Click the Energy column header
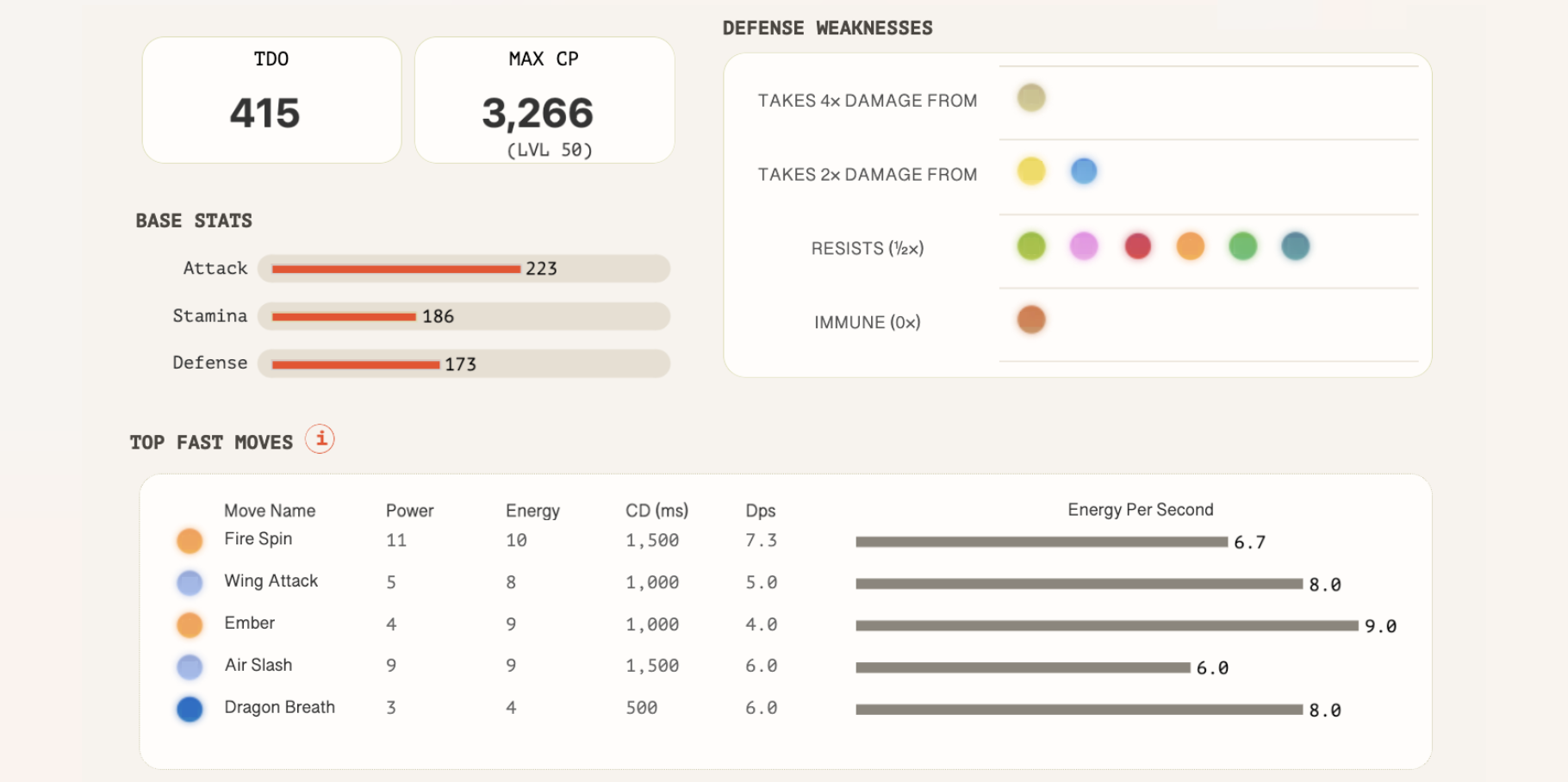1568x782 pixels. click(x=532, y=512)
